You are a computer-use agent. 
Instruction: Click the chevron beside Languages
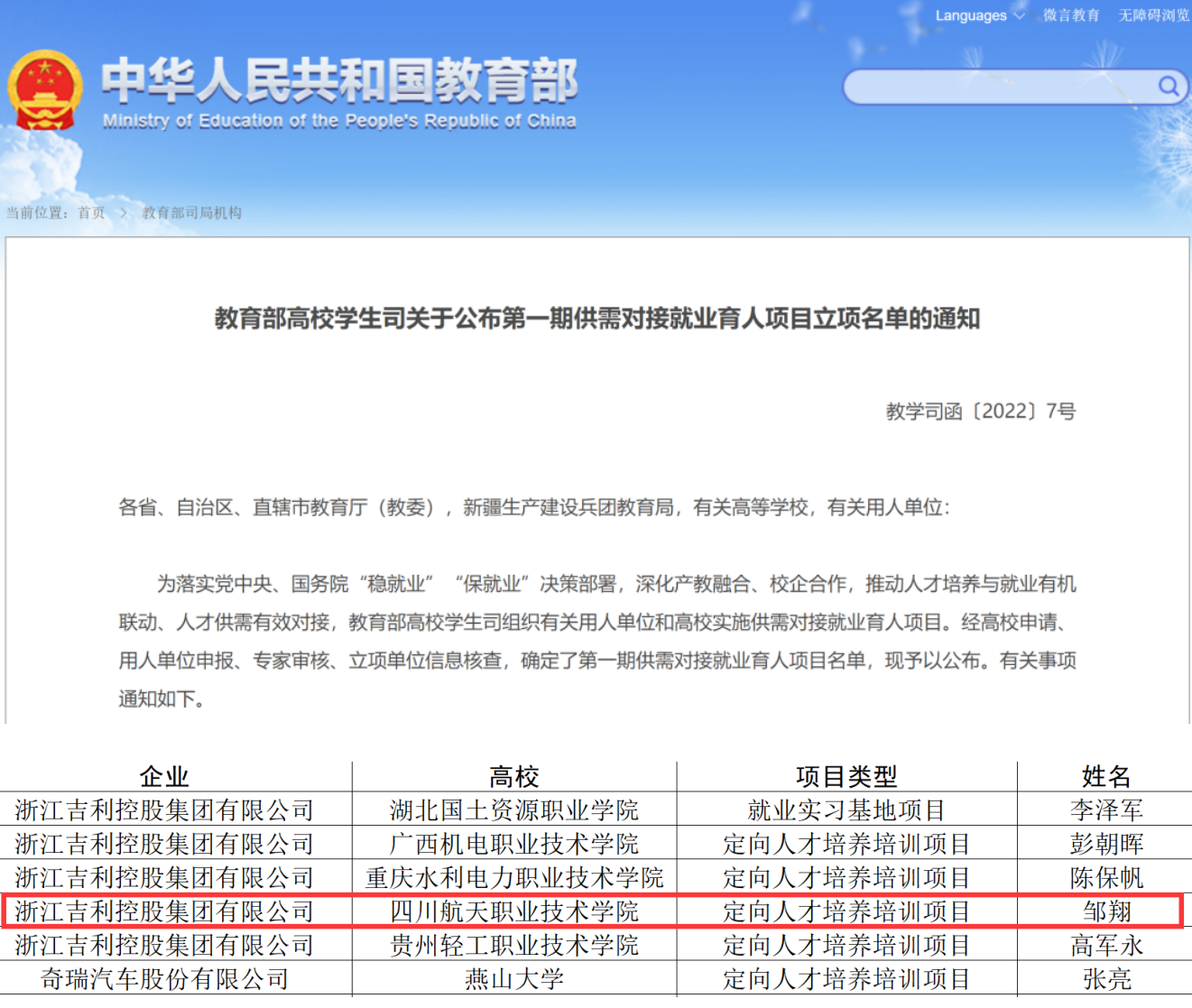click(x=1020, y=15)
